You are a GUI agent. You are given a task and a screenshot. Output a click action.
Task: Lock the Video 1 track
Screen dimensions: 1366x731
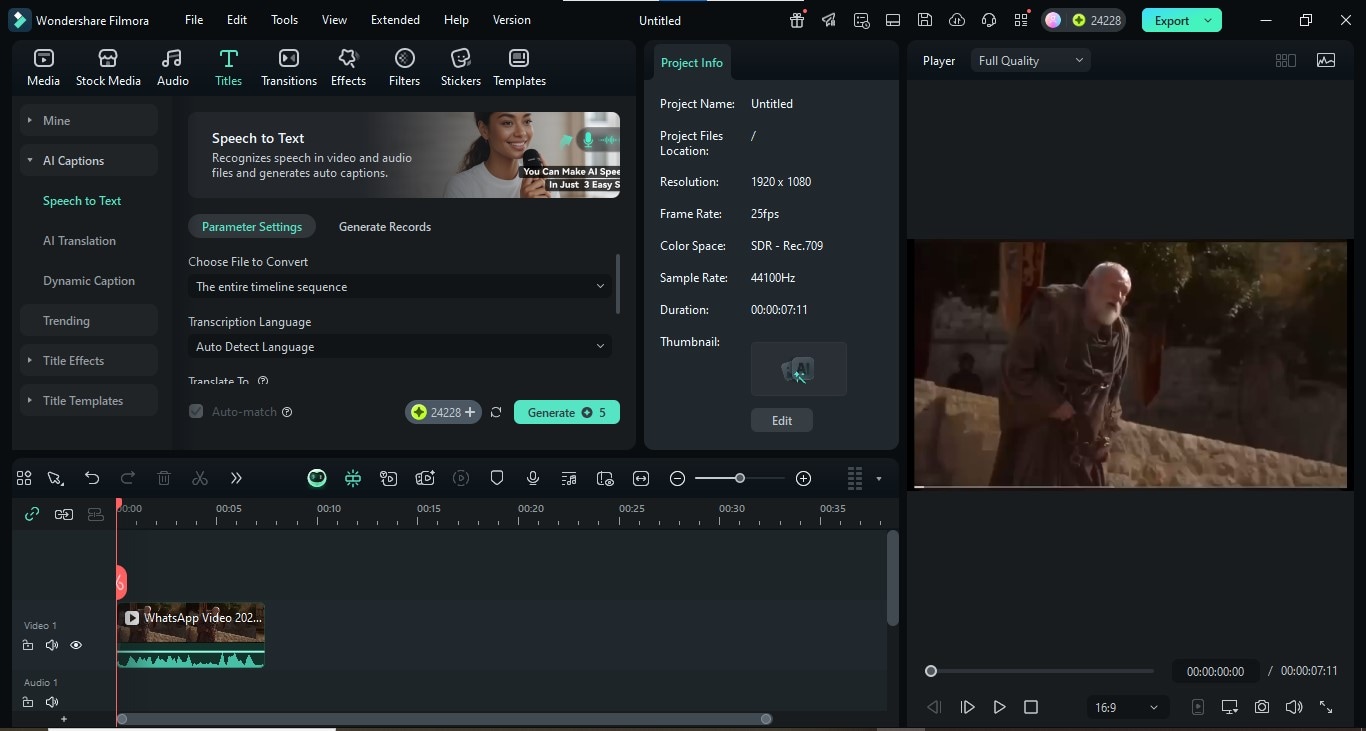(x=28, y=645)
